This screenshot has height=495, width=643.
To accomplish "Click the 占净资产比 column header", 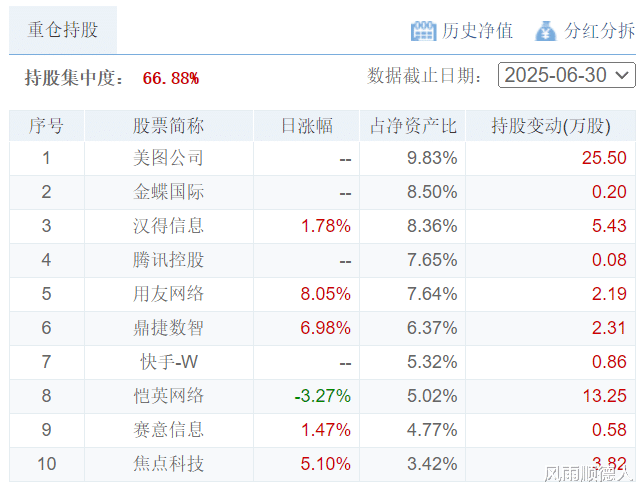I will pos(413,125).
